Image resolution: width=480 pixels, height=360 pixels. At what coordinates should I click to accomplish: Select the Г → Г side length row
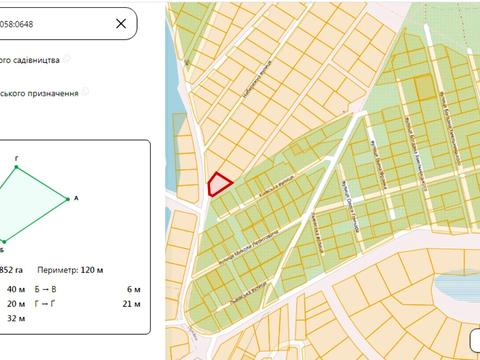[x=88, y=304]
